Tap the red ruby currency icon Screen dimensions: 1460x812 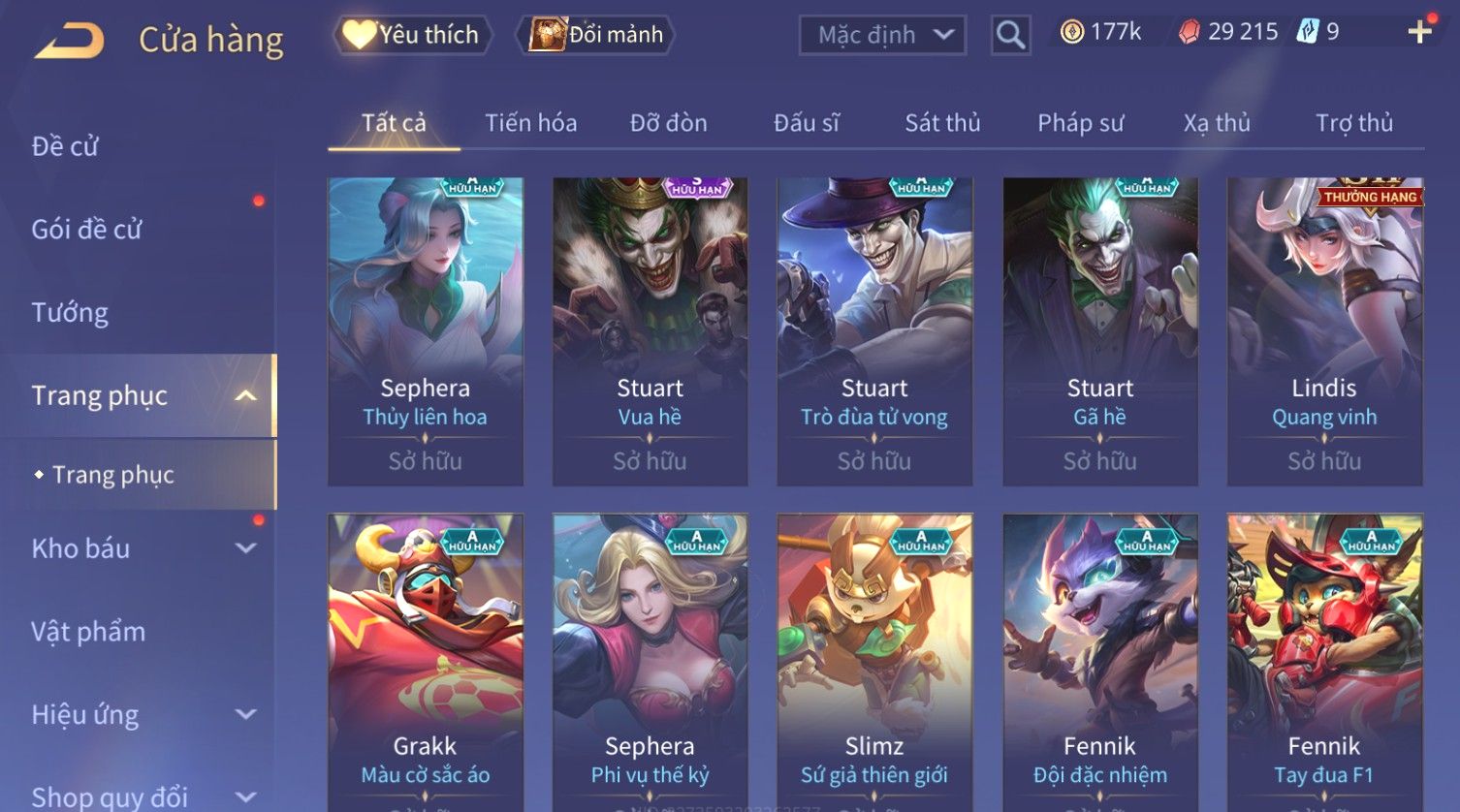[1189, 32]
